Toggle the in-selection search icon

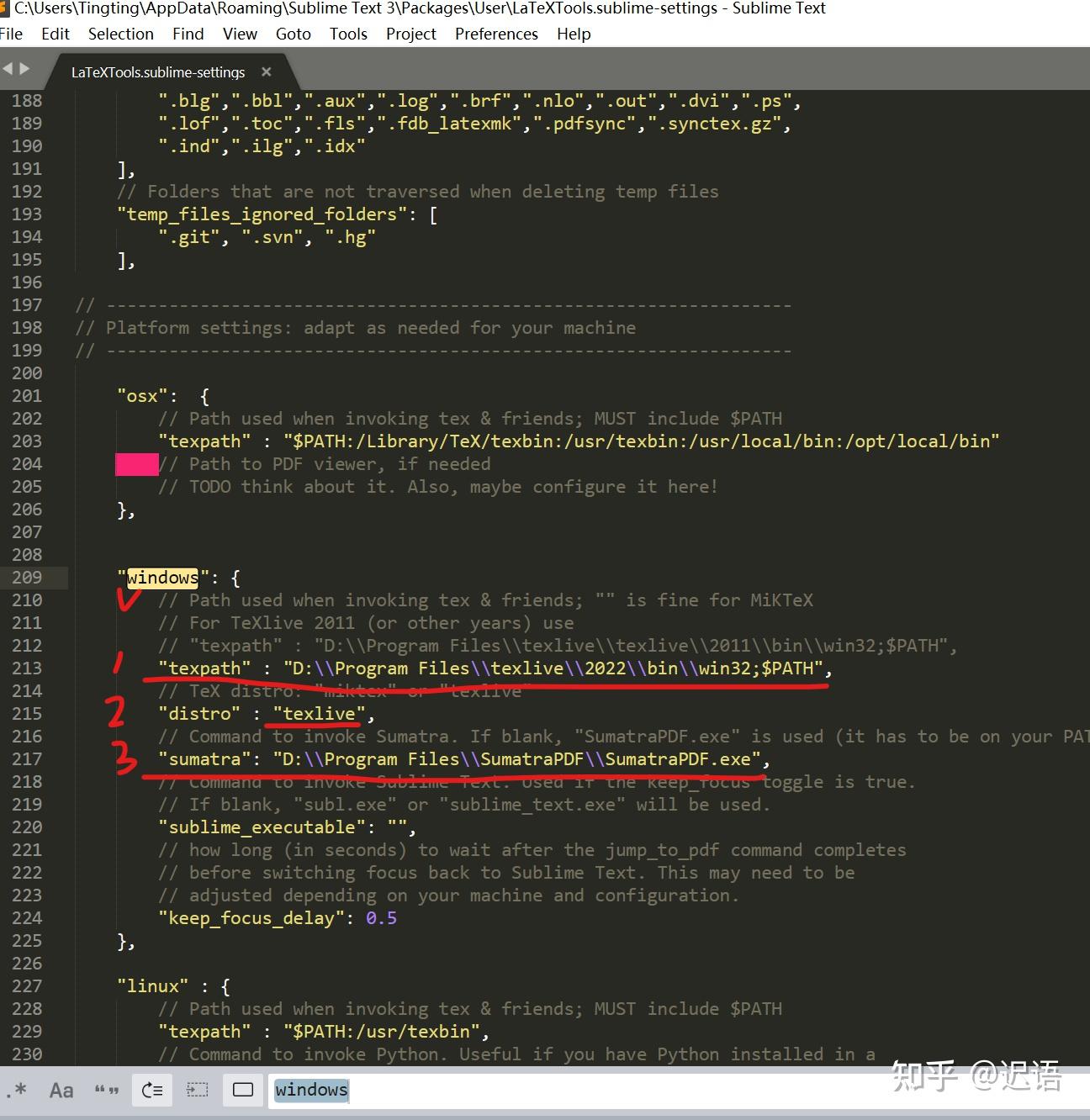197,1090
